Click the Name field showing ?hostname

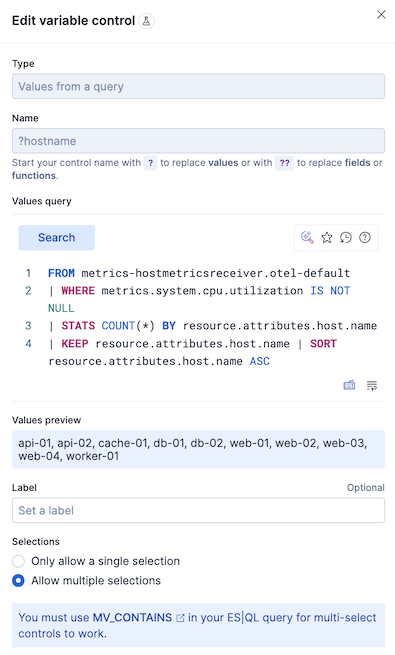198,141
